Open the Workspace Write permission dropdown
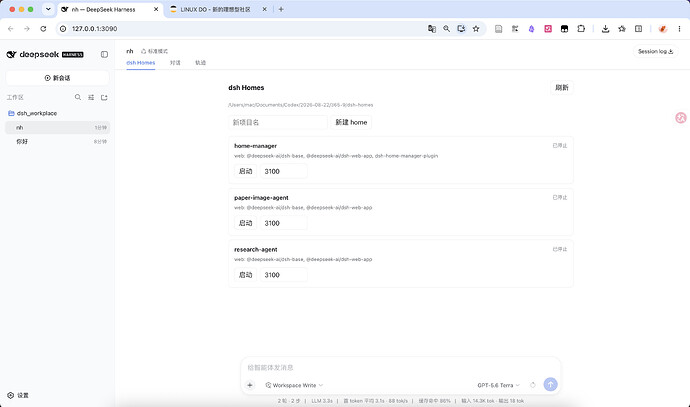 point(294,385)
